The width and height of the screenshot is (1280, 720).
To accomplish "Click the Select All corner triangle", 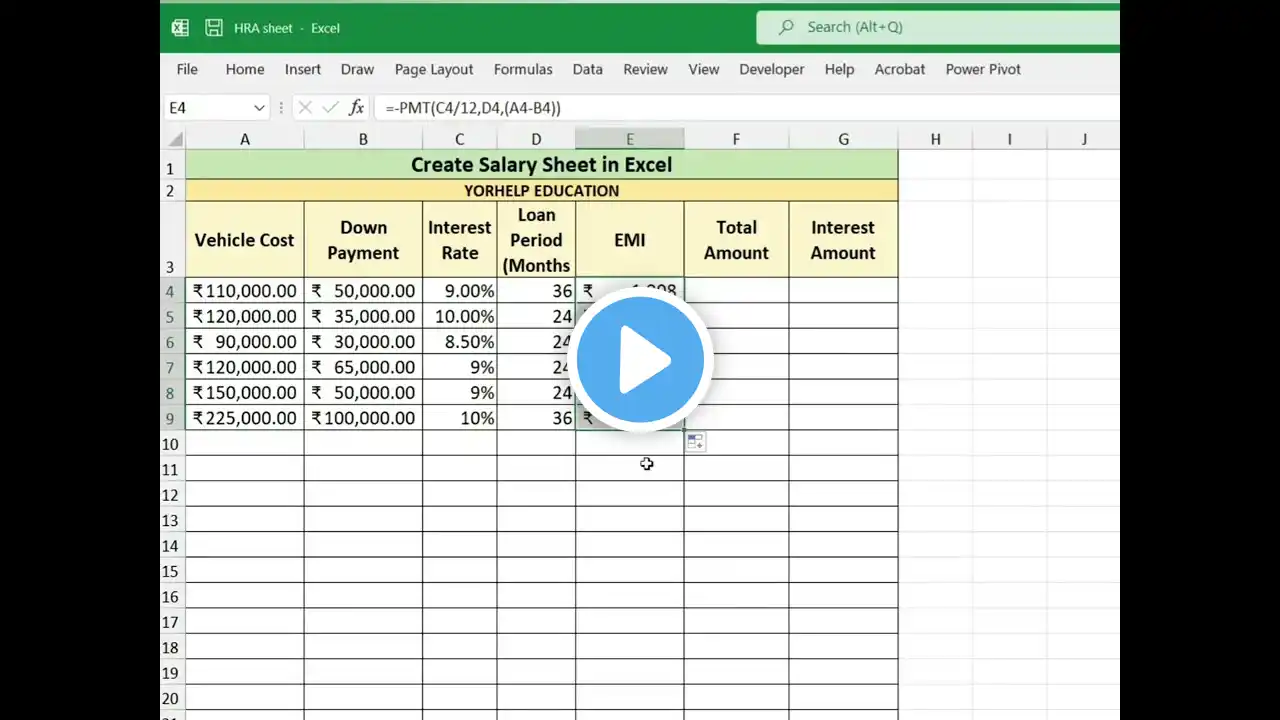I will pos(175,139).
